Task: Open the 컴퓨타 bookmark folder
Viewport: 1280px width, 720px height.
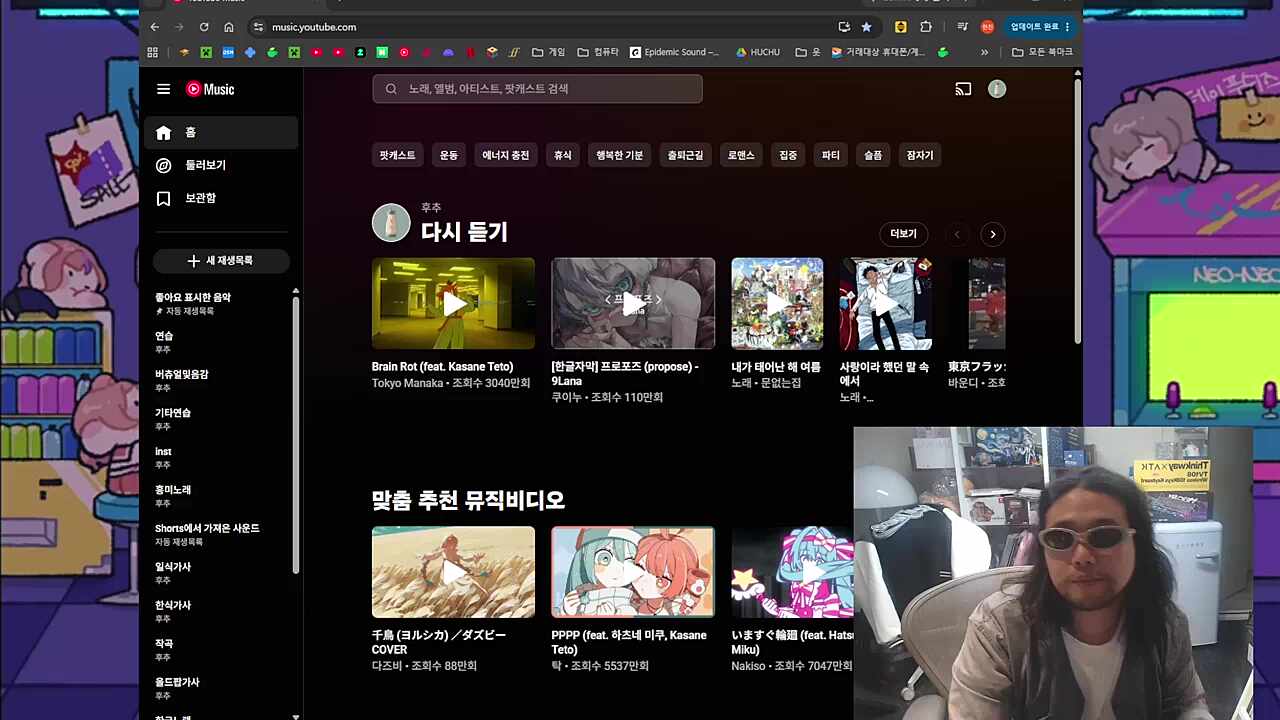Action: coord(598,52)
